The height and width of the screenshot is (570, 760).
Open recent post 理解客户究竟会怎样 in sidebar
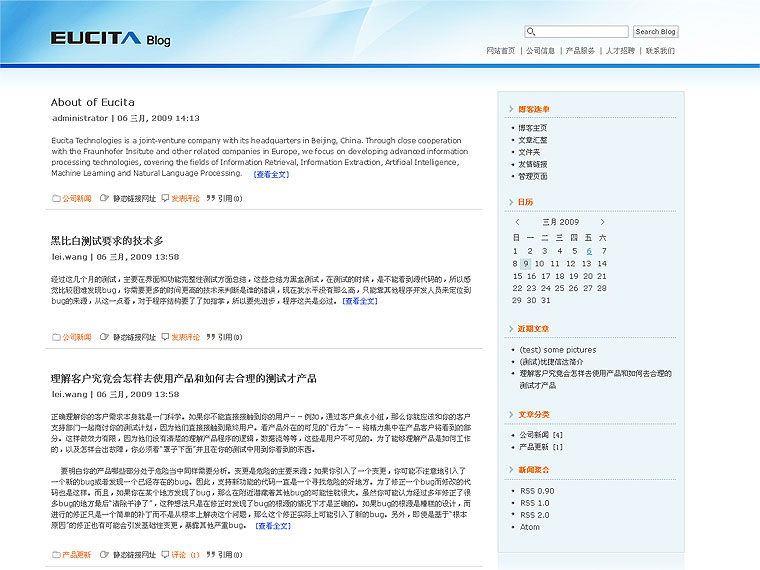(596, 380)
